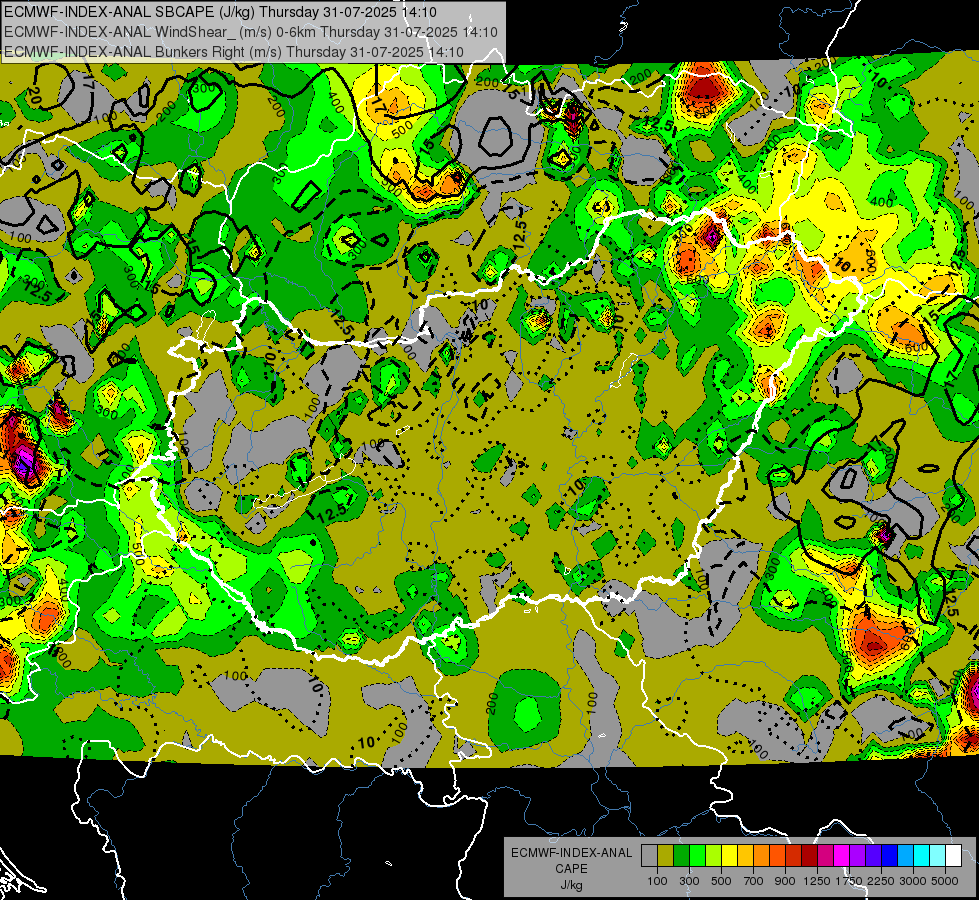The height and width of the screenshot is (900, 979).
Task: Select the dark green legend swatch
Action: point(681,855)
